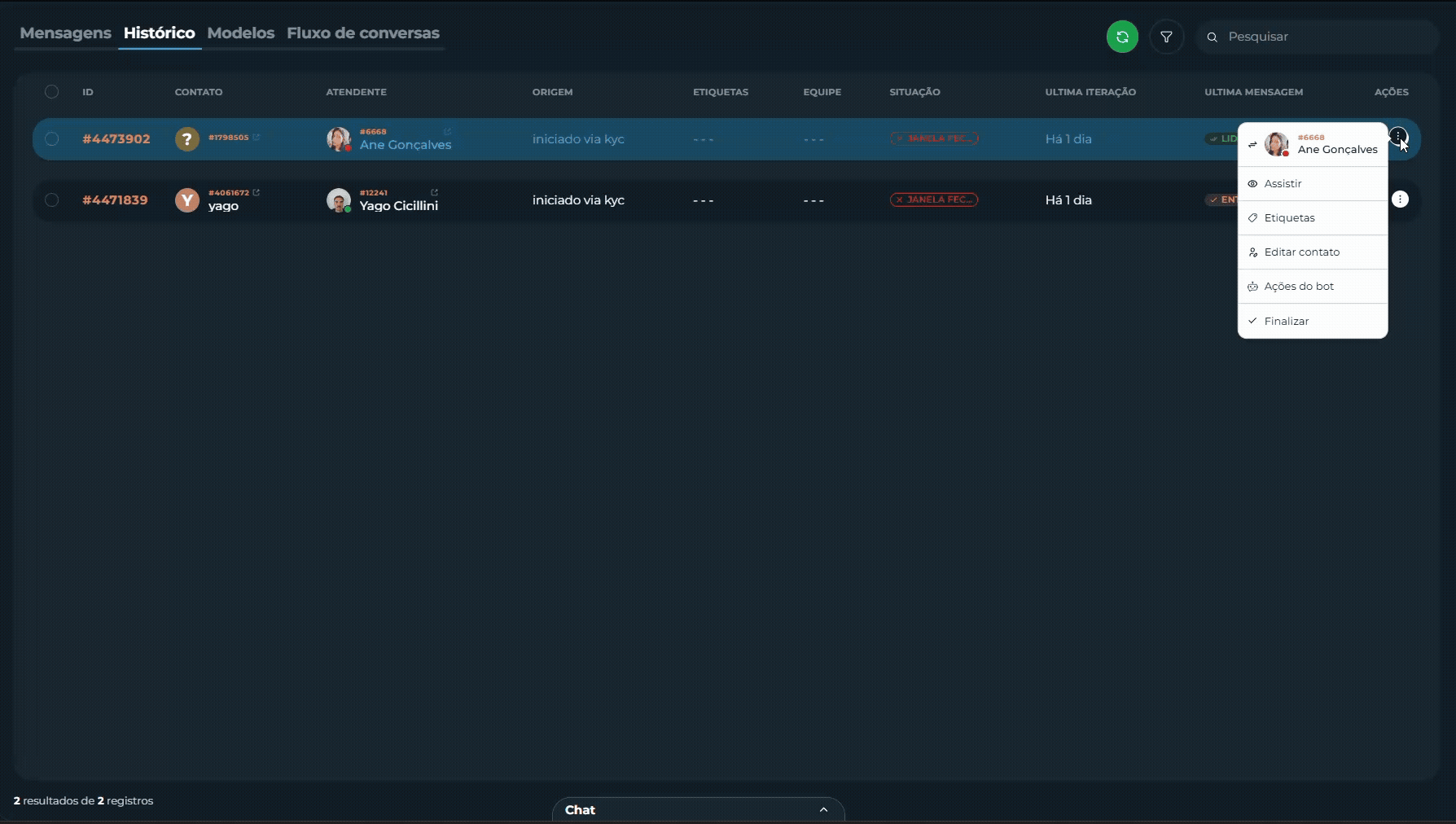Click contact name yago
The height and width of the screenshot is (824, 1456).
coord(223,206)
